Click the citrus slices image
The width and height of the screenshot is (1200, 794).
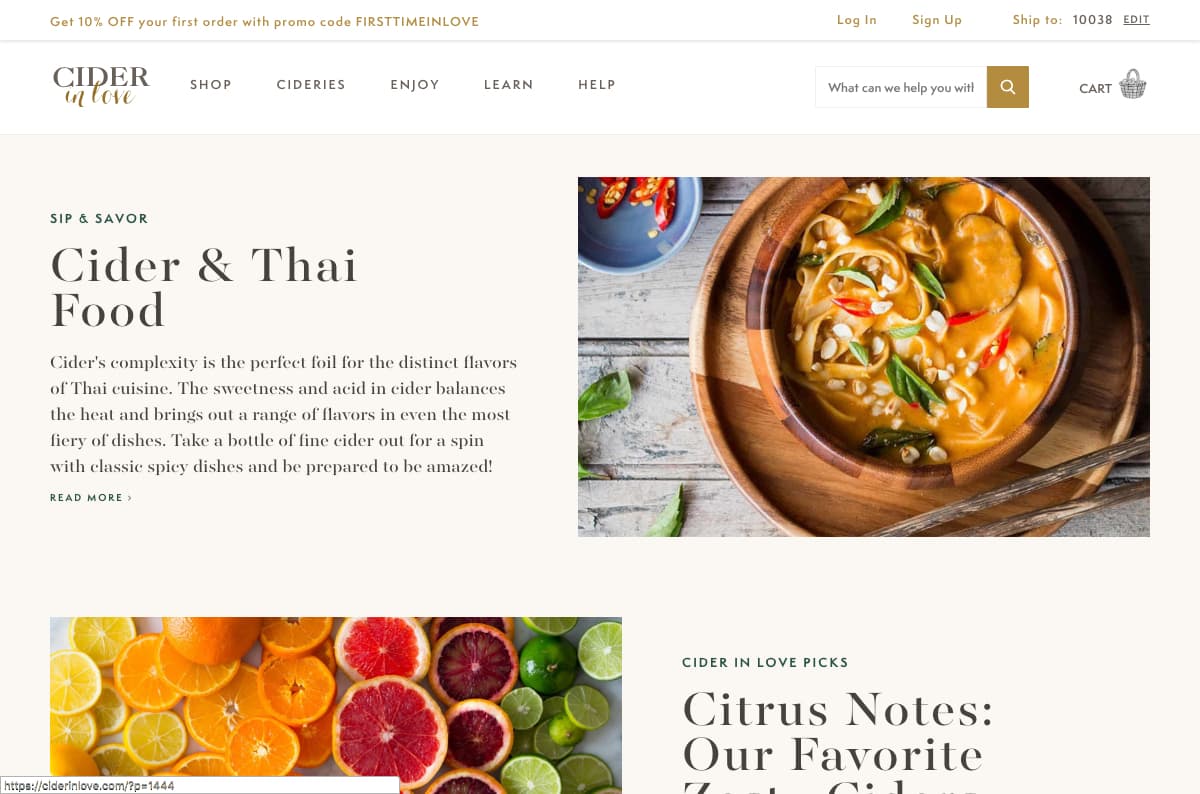click(336, 705)
